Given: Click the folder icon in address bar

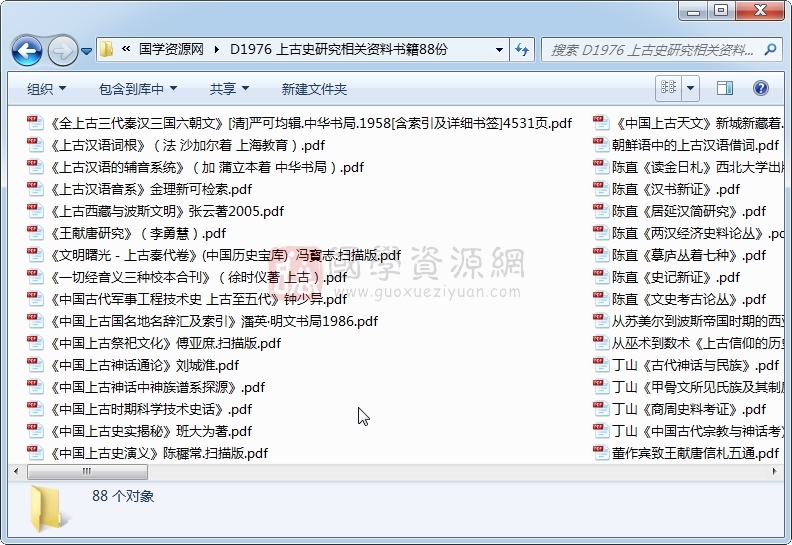Looking at the screenshot, I should pos(107,50).
